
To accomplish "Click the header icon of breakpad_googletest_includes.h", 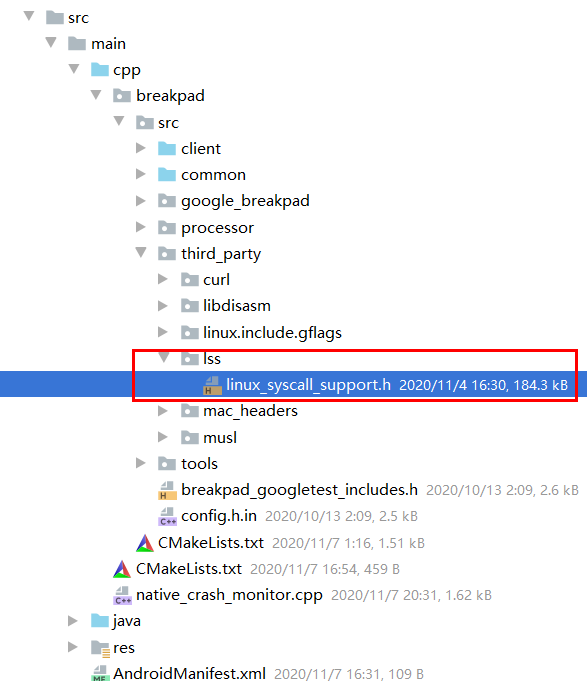I will pos(167,490).
